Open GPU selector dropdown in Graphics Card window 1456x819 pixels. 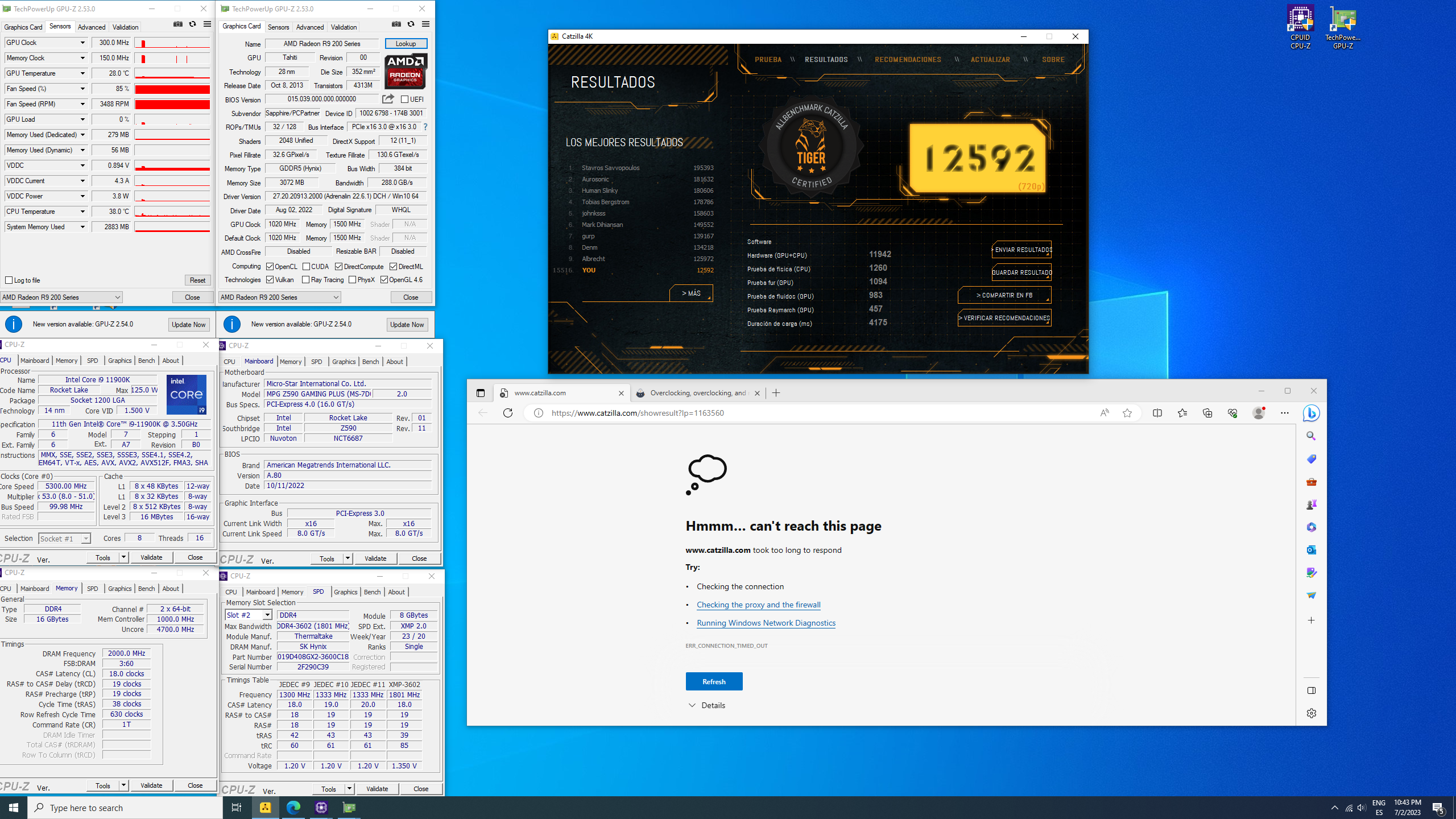pos(280,297)
